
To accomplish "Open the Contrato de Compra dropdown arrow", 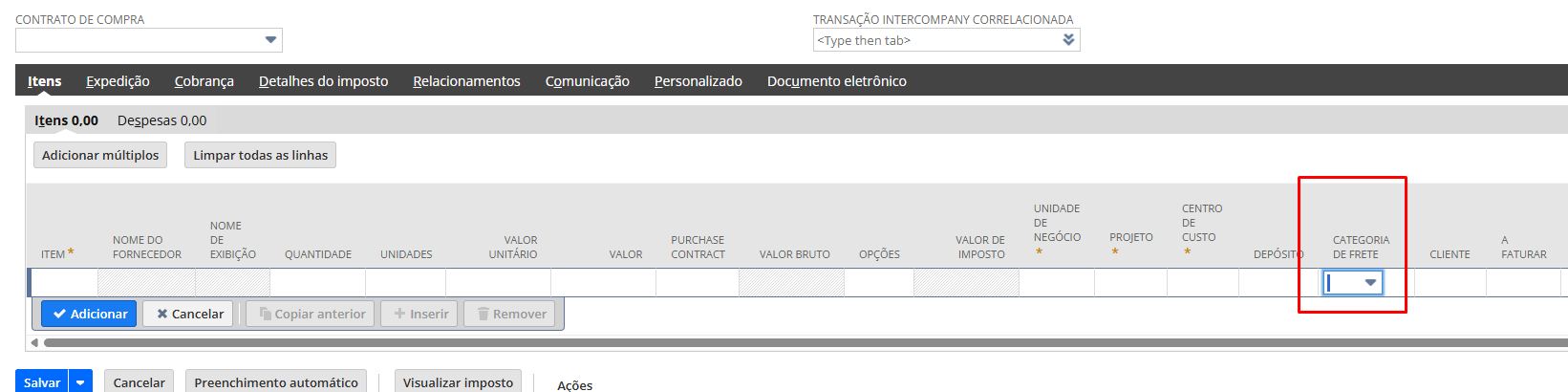I will pos(270,40).
